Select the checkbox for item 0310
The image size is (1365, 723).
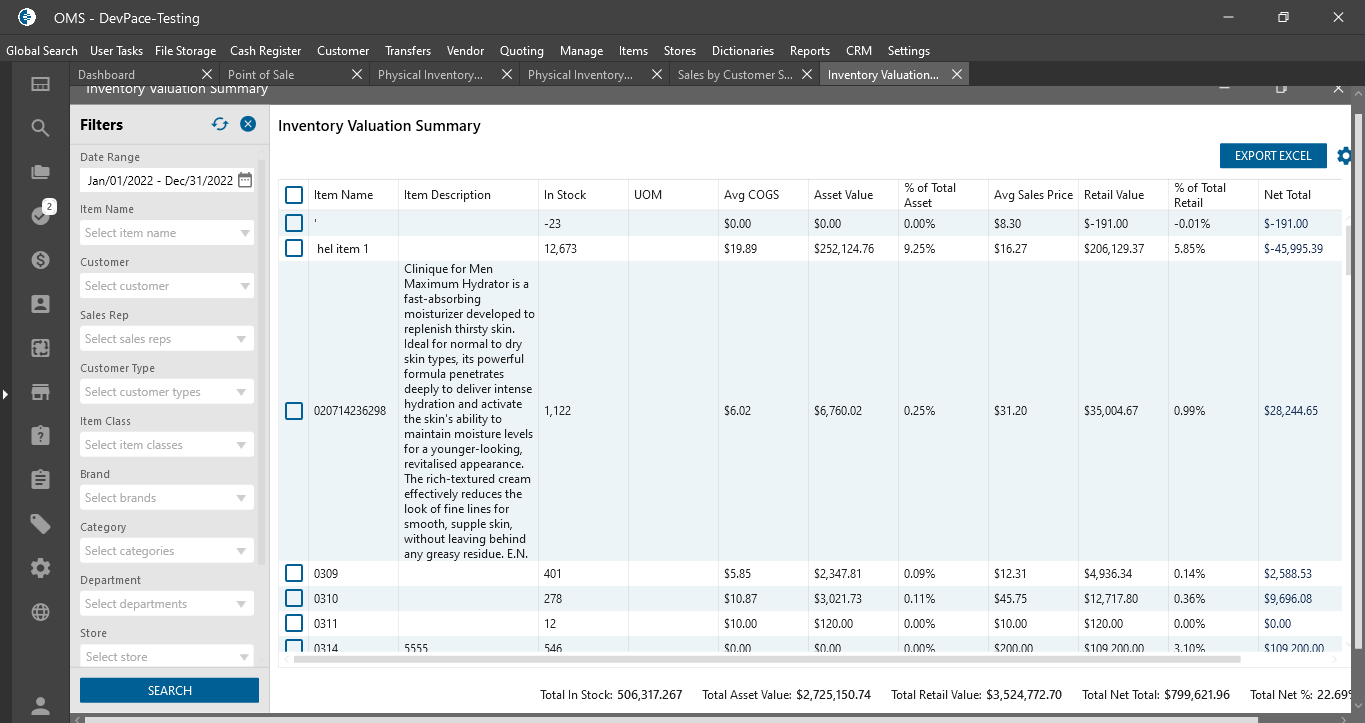[294, 598]
